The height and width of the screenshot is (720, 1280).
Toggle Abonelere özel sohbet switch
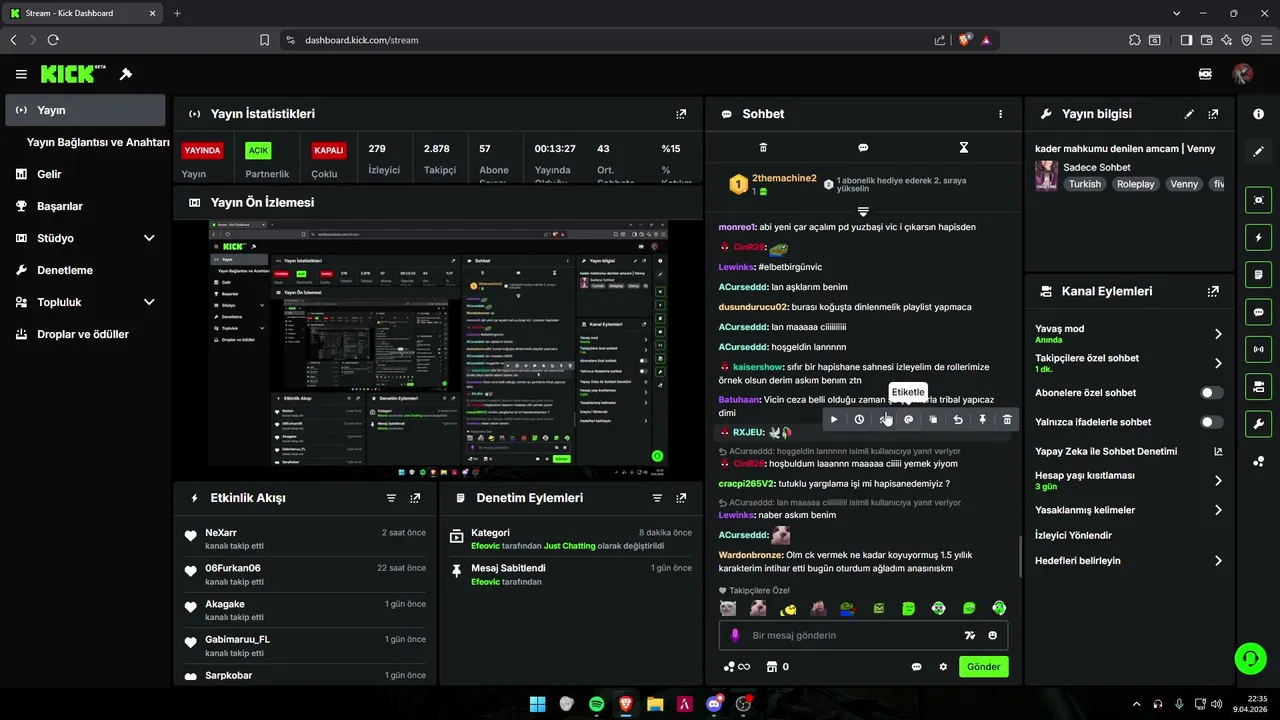(1211, 393)
